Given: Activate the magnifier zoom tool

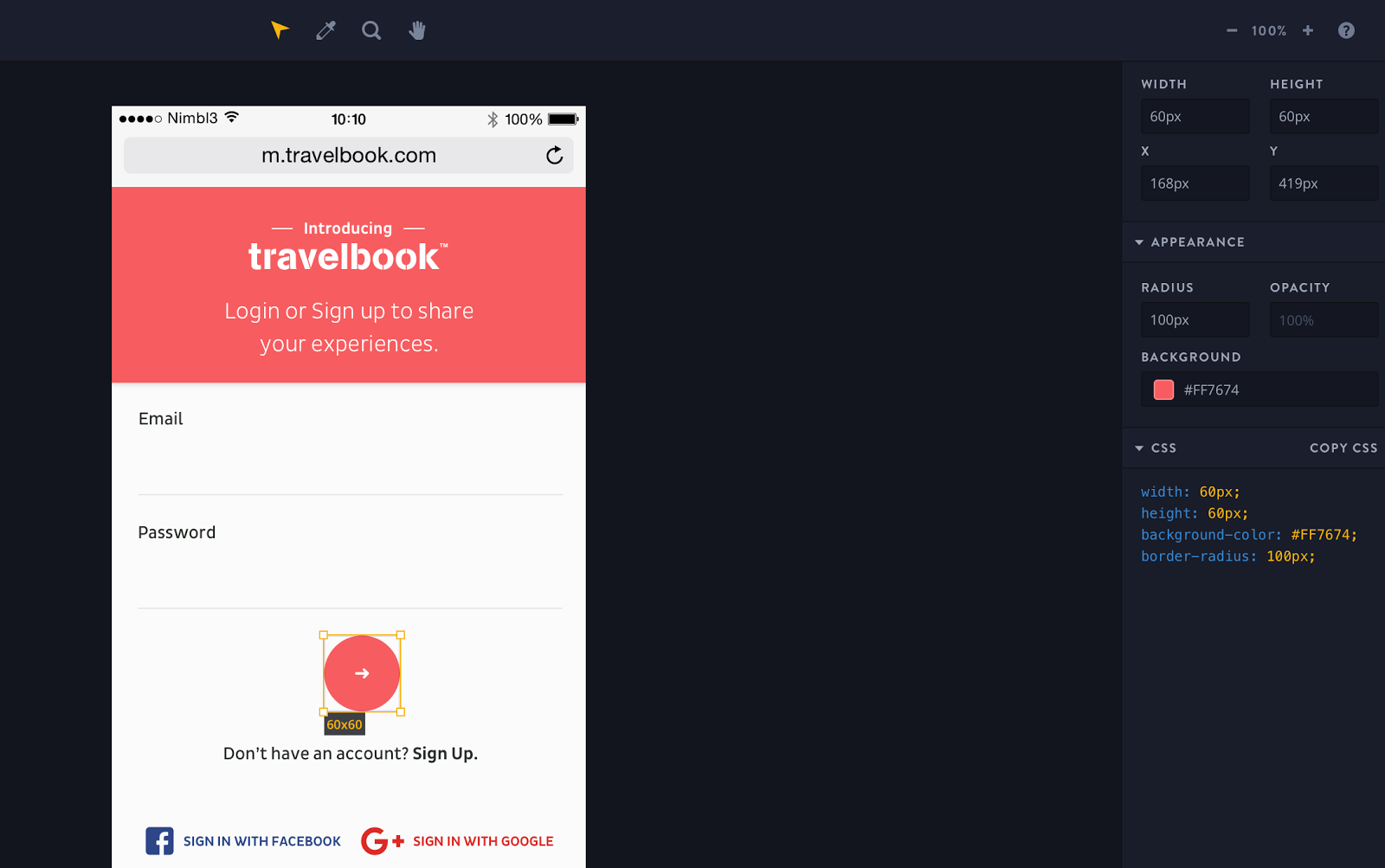Looking at the screenshot, I should point(371,30).
